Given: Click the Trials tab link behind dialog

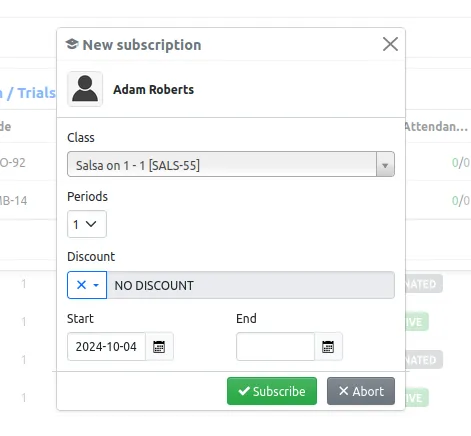Looking at the screenshot, I should (37, 93).
